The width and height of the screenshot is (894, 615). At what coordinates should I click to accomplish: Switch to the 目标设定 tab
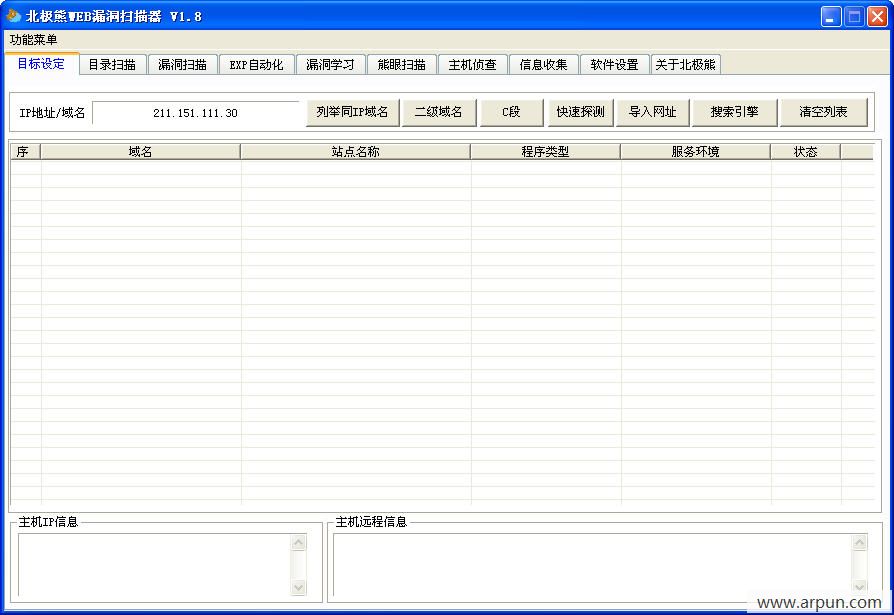(41, 63)
